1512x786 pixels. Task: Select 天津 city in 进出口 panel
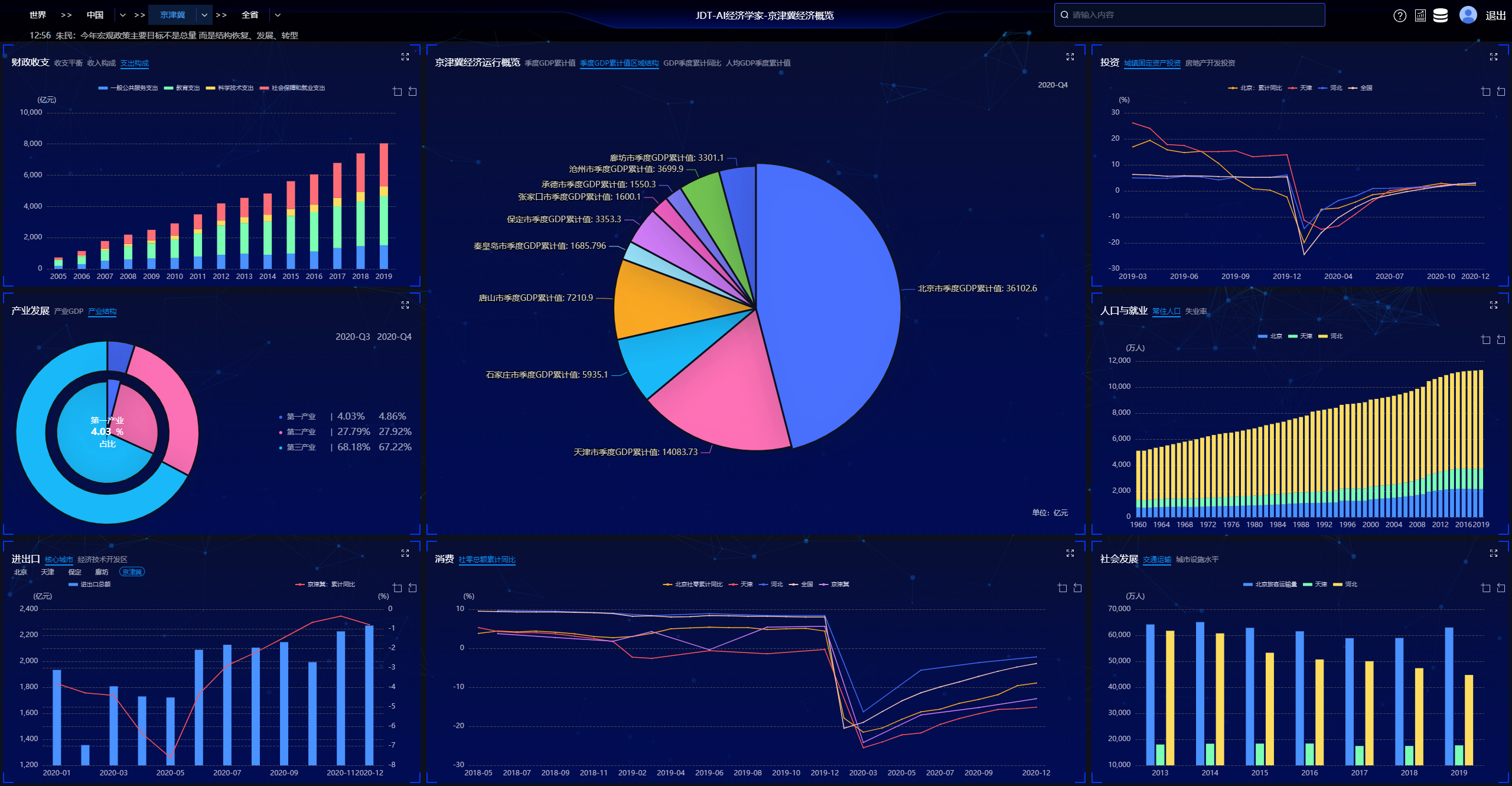point(47,572)
